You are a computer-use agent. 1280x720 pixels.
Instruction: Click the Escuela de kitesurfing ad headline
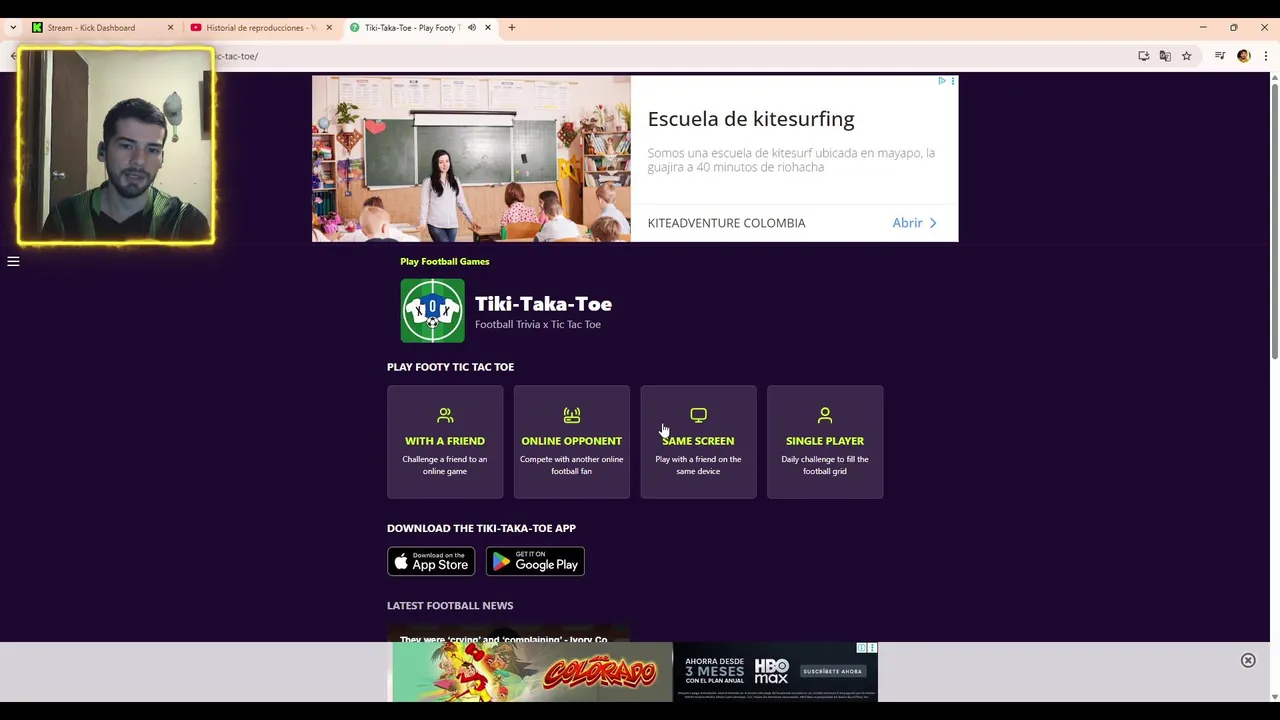751,119
